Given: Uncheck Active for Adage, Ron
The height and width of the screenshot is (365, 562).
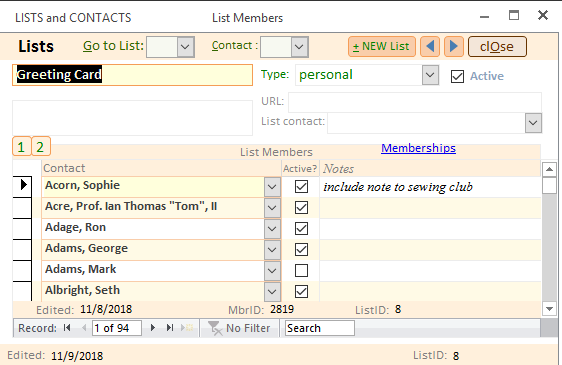Looking at the screenshot, I should click(x=301, y=228).
